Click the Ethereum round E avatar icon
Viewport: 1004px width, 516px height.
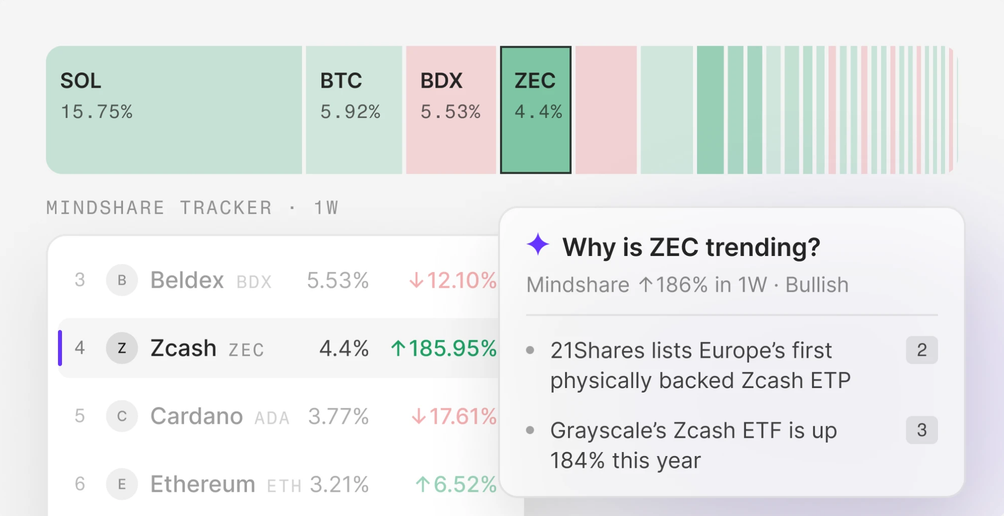pos(122,484)
